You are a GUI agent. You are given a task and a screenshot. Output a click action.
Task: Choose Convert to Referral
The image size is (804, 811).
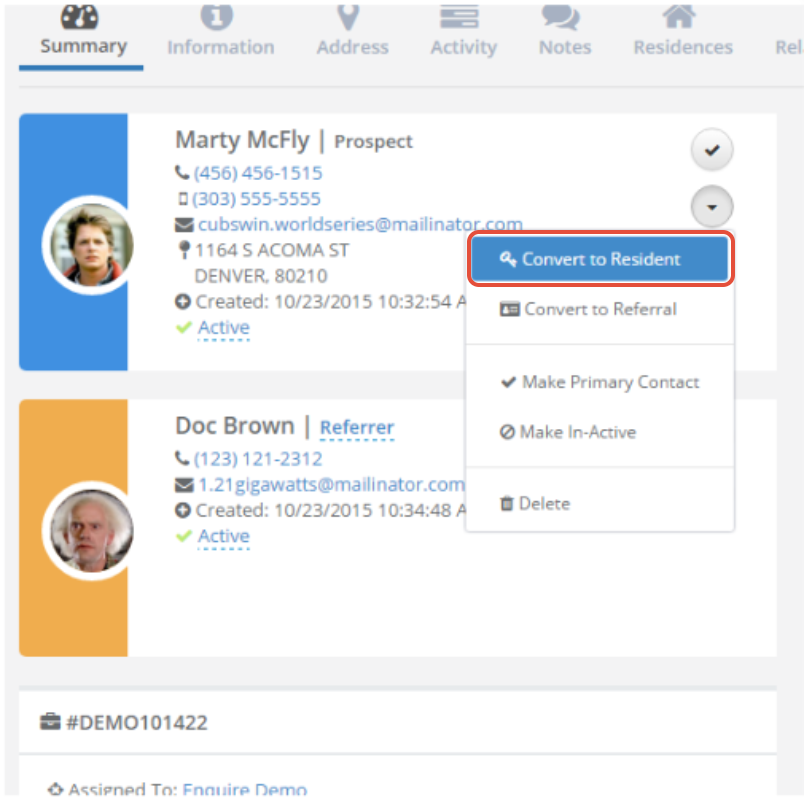pyautogui.click(x=600, y=309)
